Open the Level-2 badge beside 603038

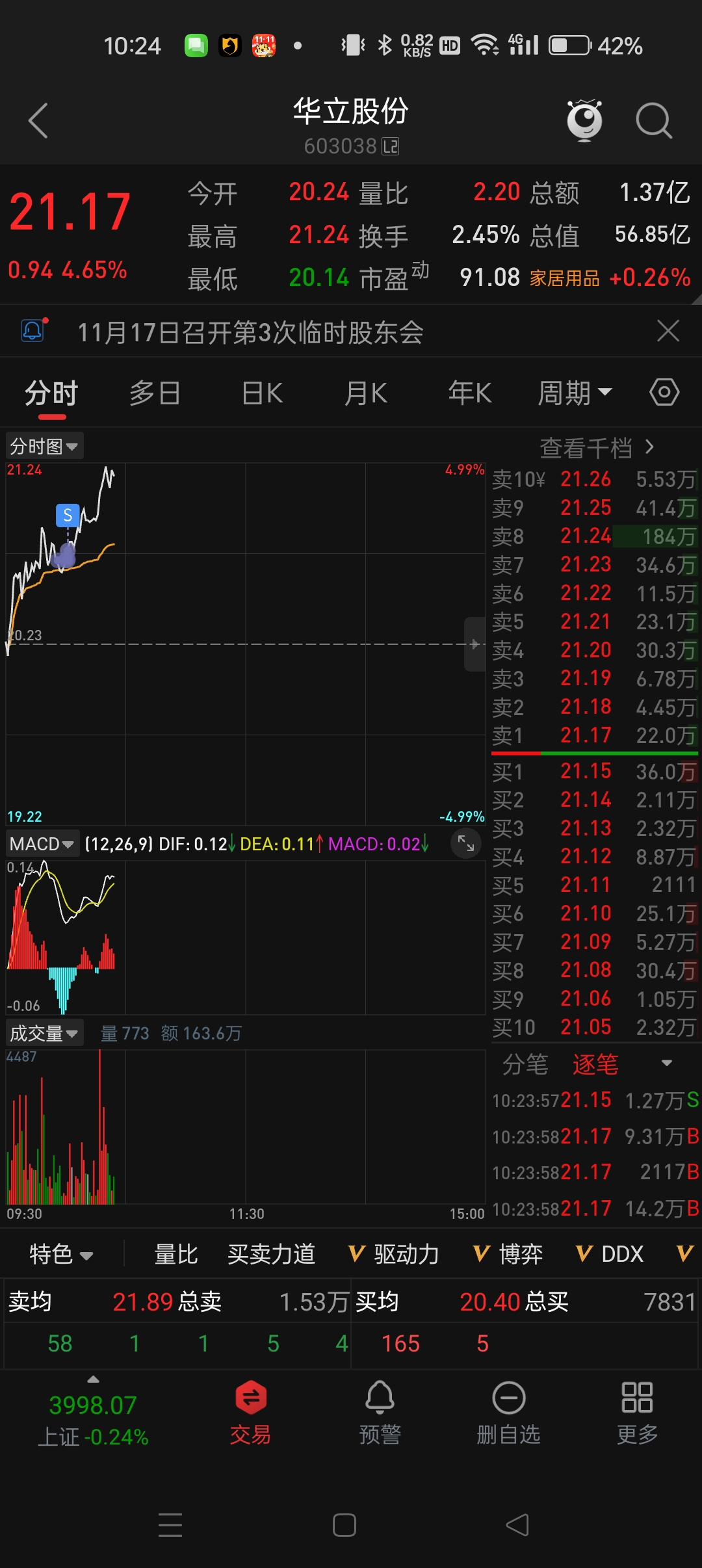(391, 147)
